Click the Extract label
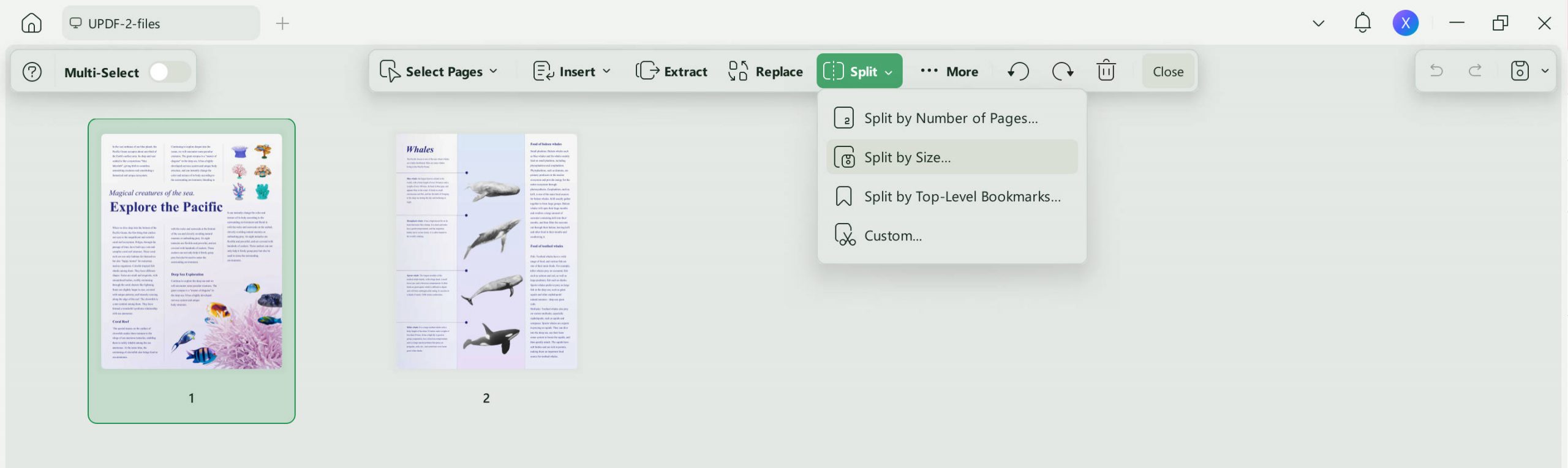Screen dimensions: 1568x468 pyautogui.click(x=685, y=72)
